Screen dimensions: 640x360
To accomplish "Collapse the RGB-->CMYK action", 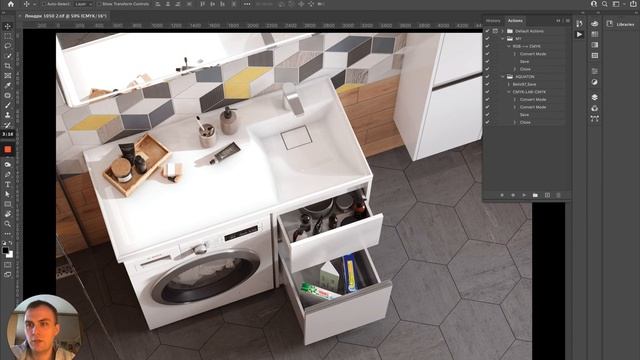I will tap(509, 46).
